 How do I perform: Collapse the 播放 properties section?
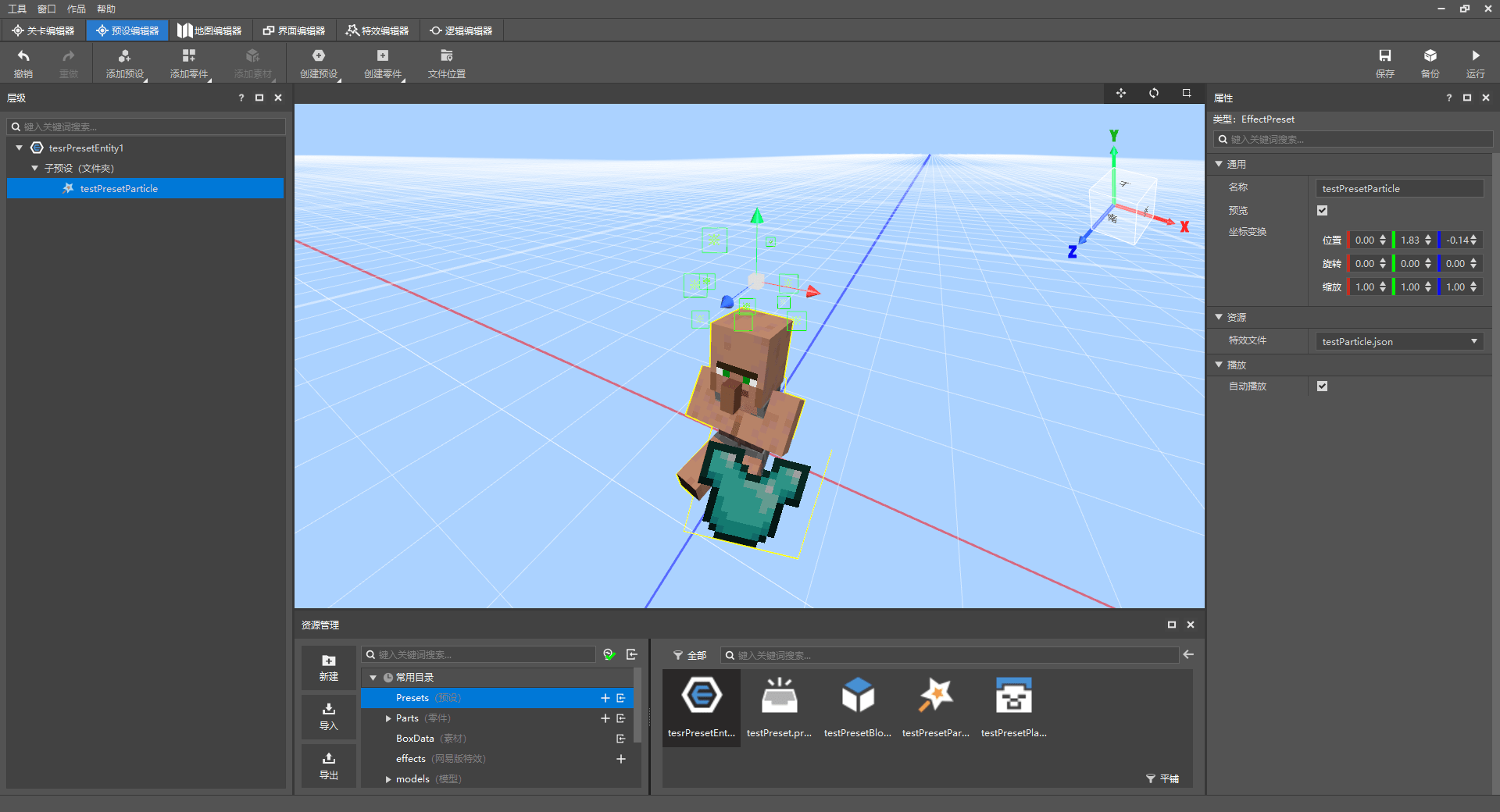point(1219,365)
